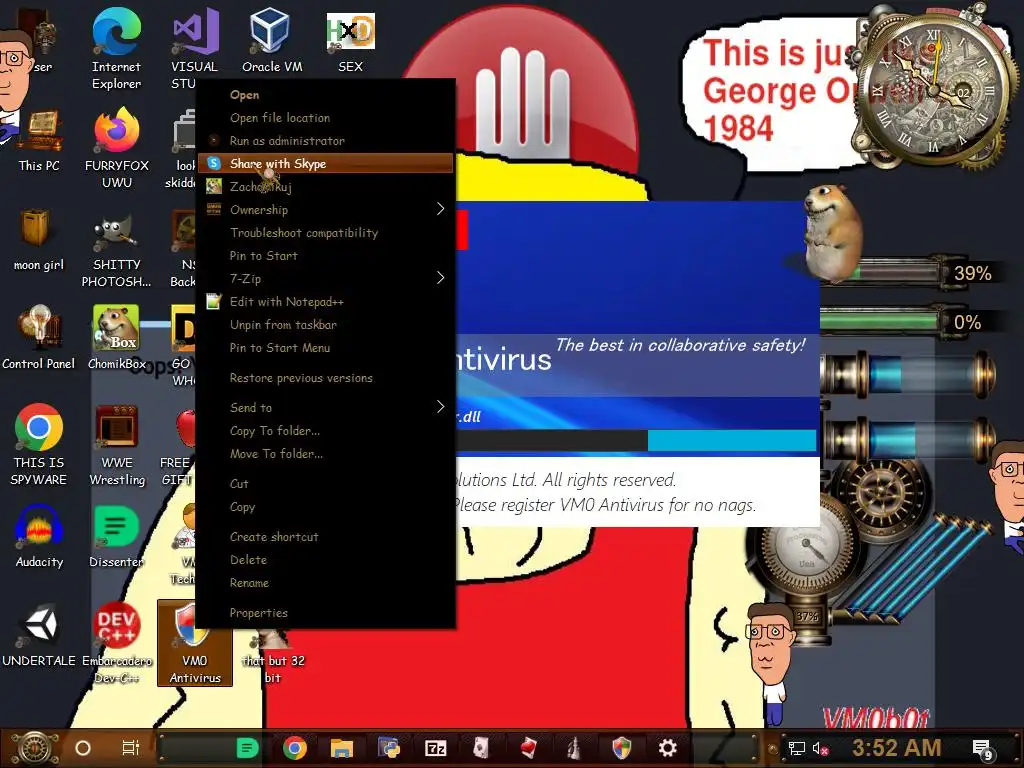The height and width of the screenshot is (768, 1024).
Task: Expand the 7-Zip submenu
Action: [x=325, y=278]
